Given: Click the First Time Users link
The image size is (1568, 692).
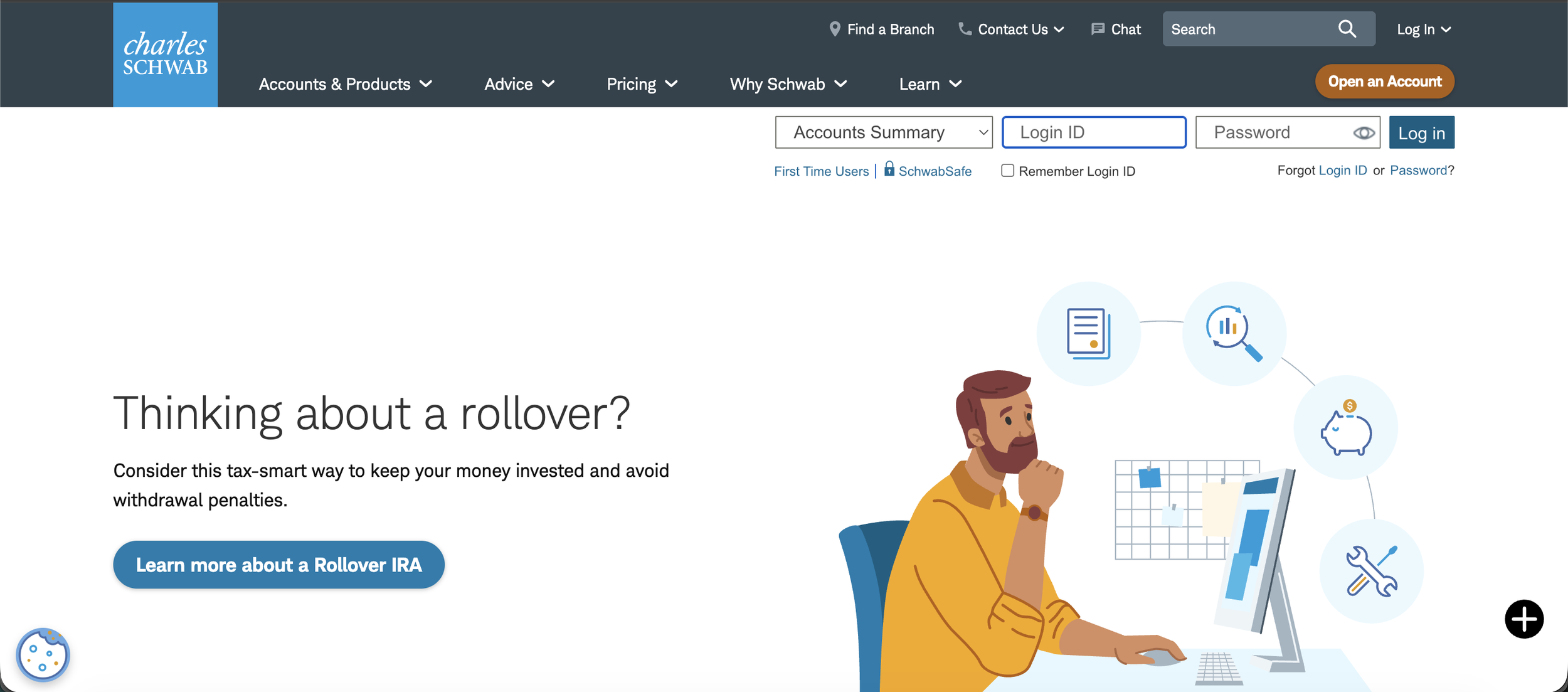Looking at the screenshot, I should pos(821,171).
